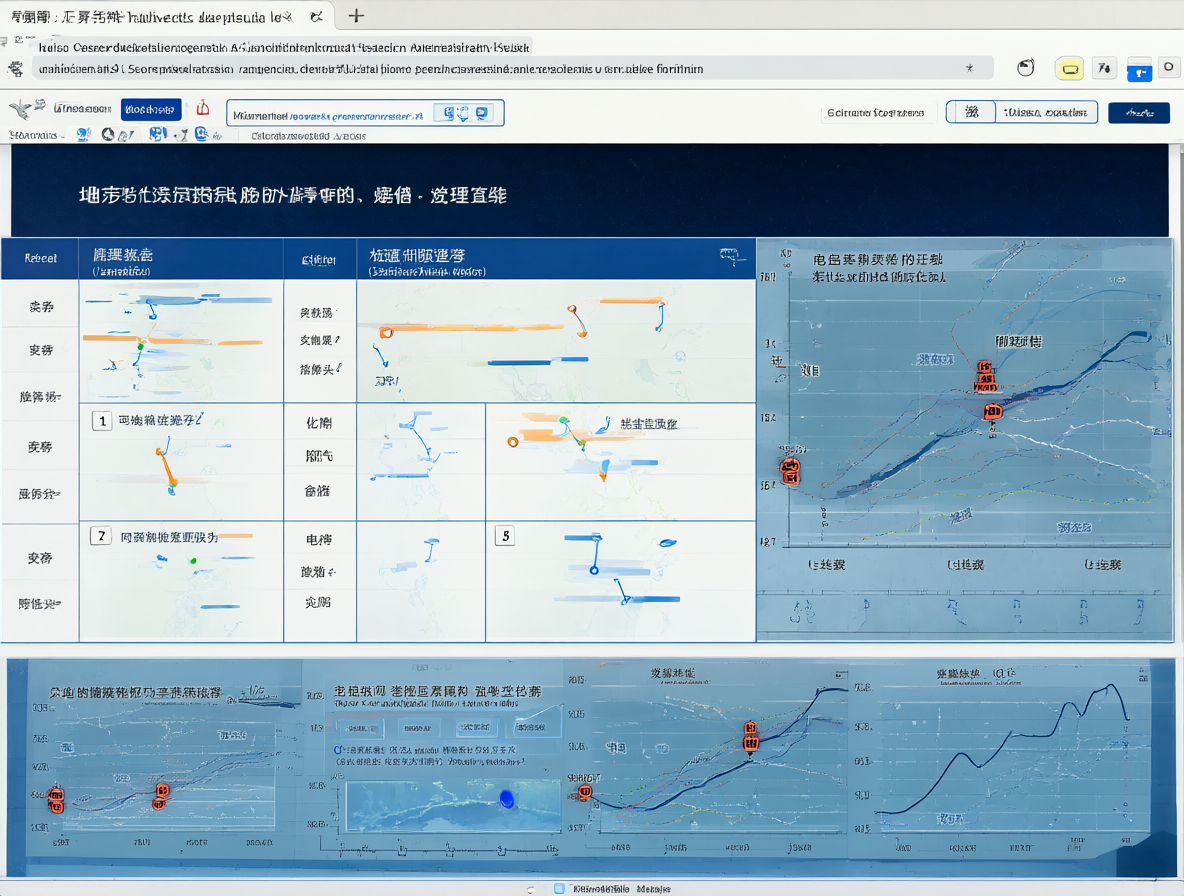
Task: Select the text segment of the outlined segmented control
Action: point(1046,112)
